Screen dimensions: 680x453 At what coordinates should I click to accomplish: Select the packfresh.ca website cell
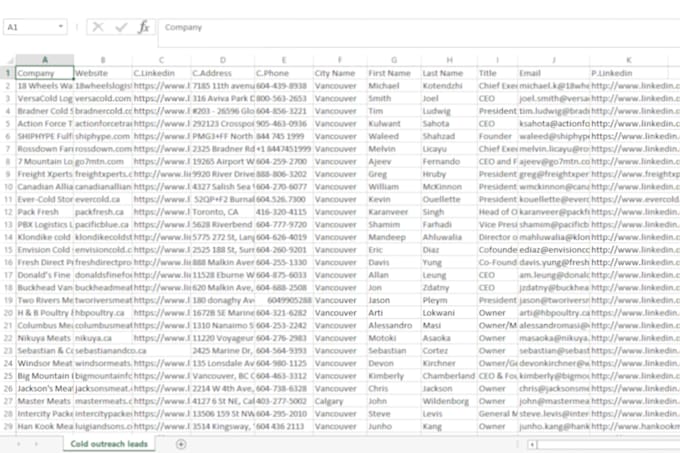[x=103, y=212]
